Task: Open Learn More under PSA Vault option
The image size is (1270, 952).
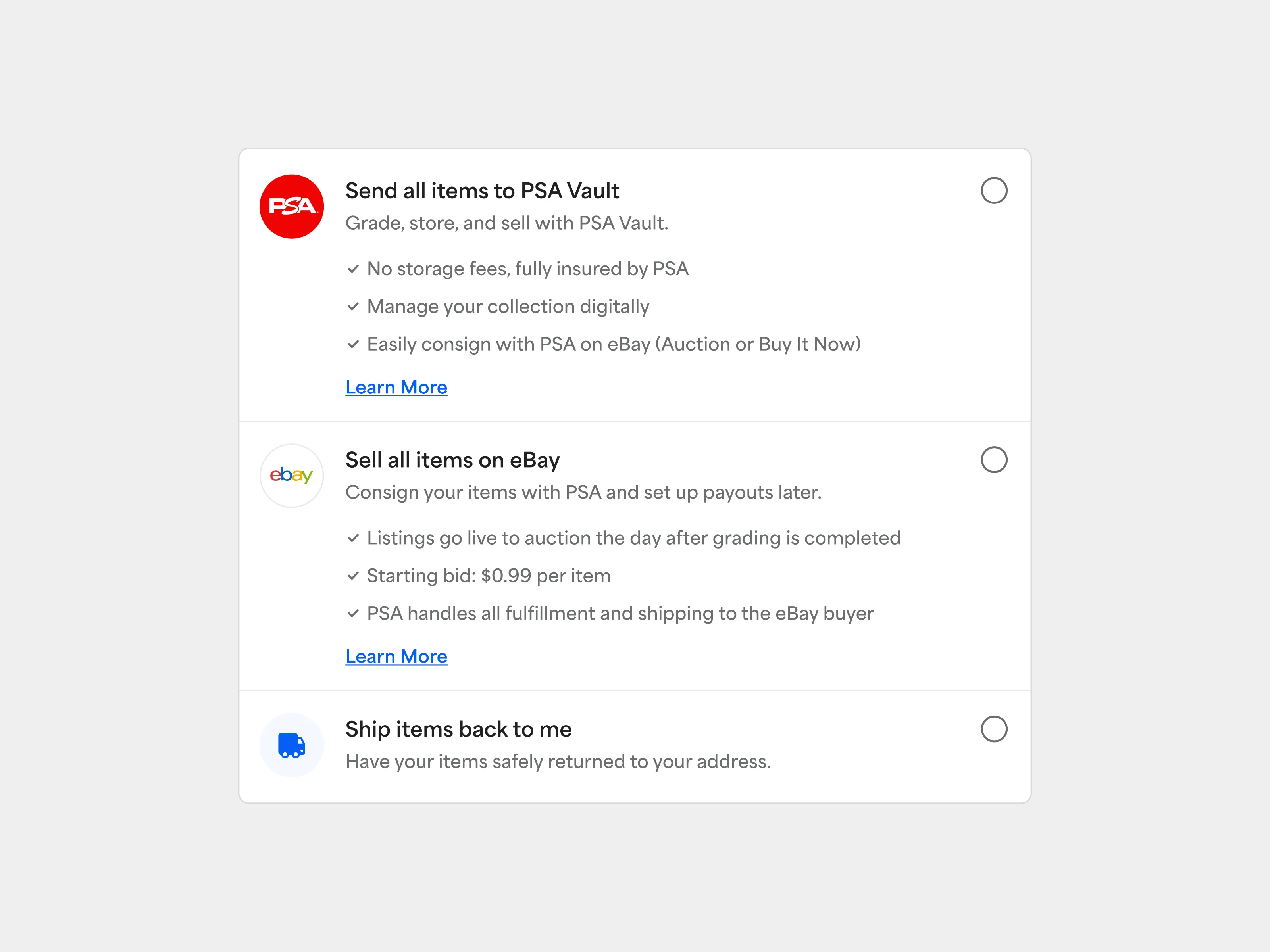Action: pyautogui.click(x=396, y=387)
